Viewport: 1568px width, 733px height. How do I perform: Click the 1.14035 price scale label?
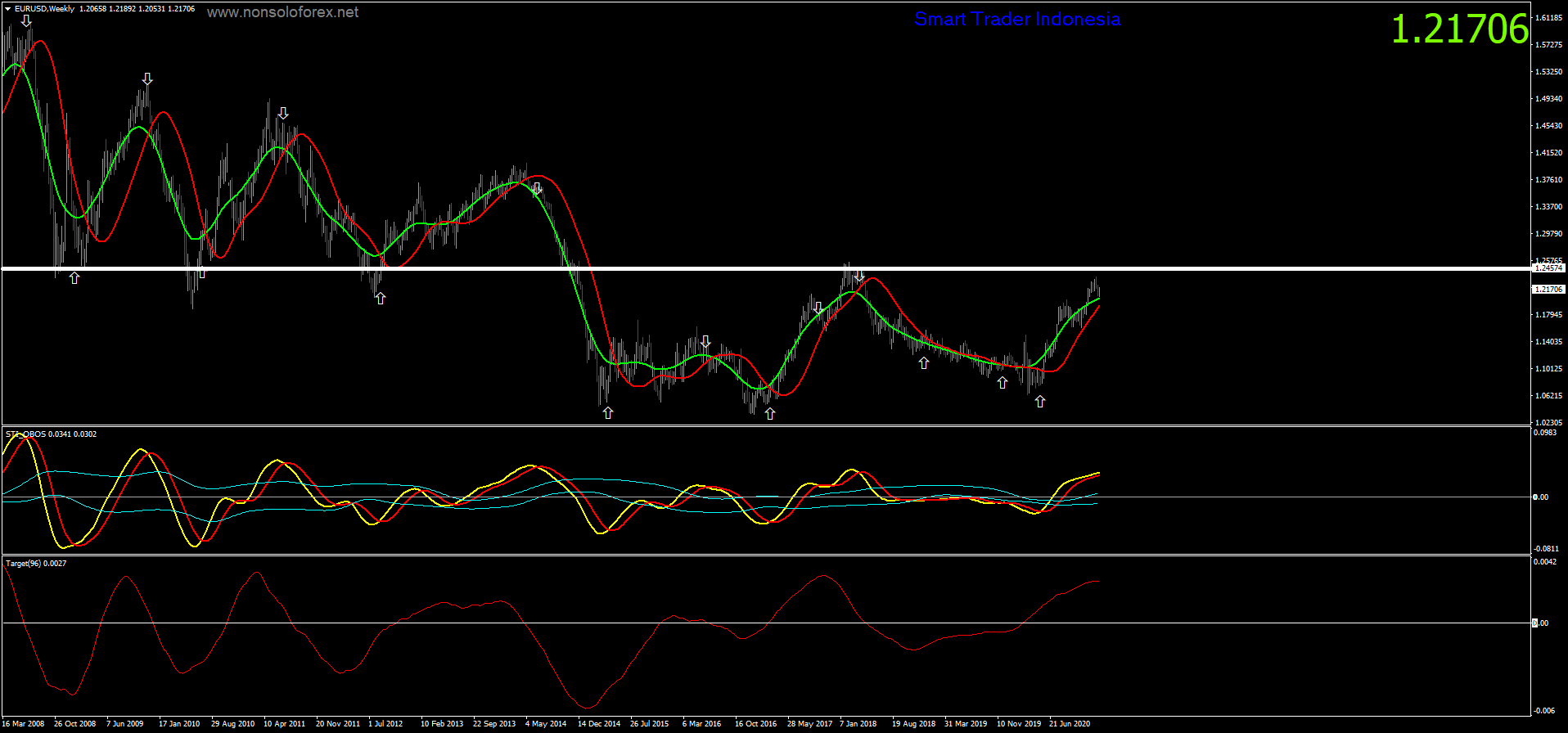point(1549,342)
